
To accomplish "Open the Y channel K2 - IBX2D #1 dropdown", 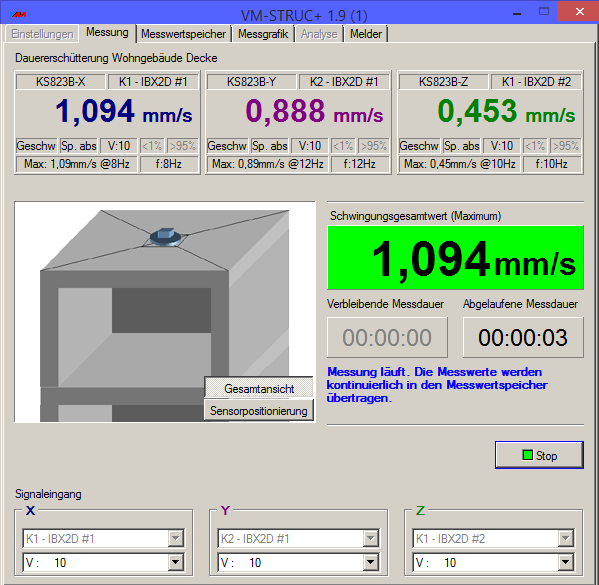I will [298, 539].
